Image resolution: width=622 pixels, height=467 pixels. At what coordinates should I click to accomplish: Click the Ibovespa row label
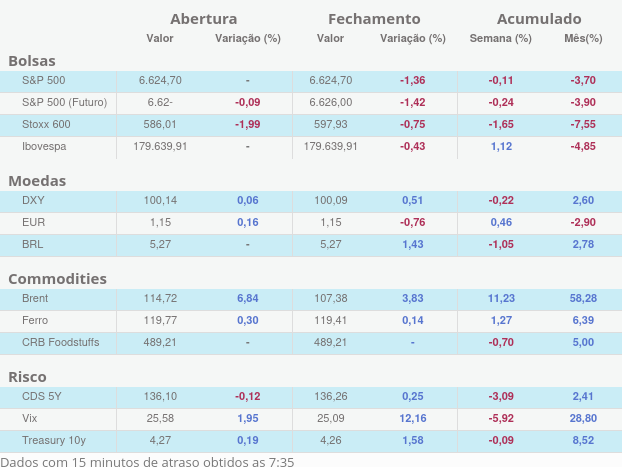click(x=46, y=146)
